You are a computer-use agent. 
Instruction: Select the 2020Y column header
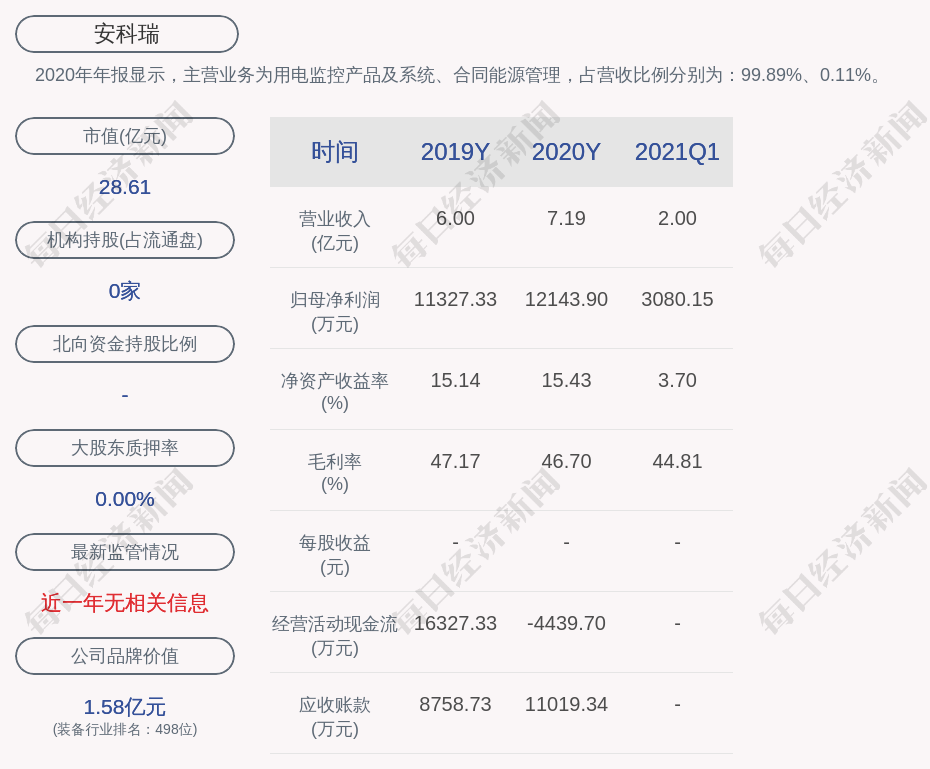point(566,152)
